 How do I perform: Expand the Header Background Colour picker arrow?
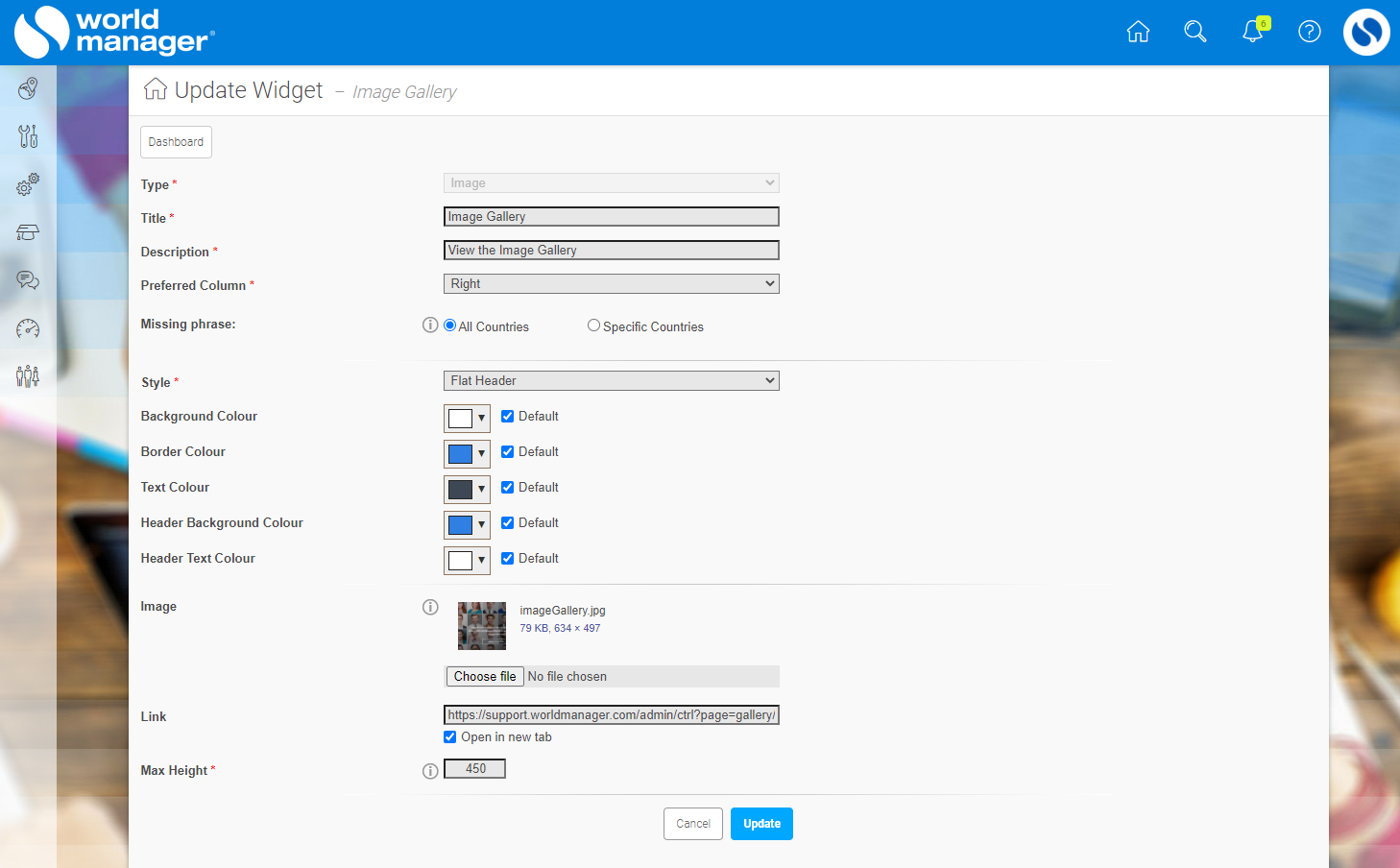click(x=481, y=524)
